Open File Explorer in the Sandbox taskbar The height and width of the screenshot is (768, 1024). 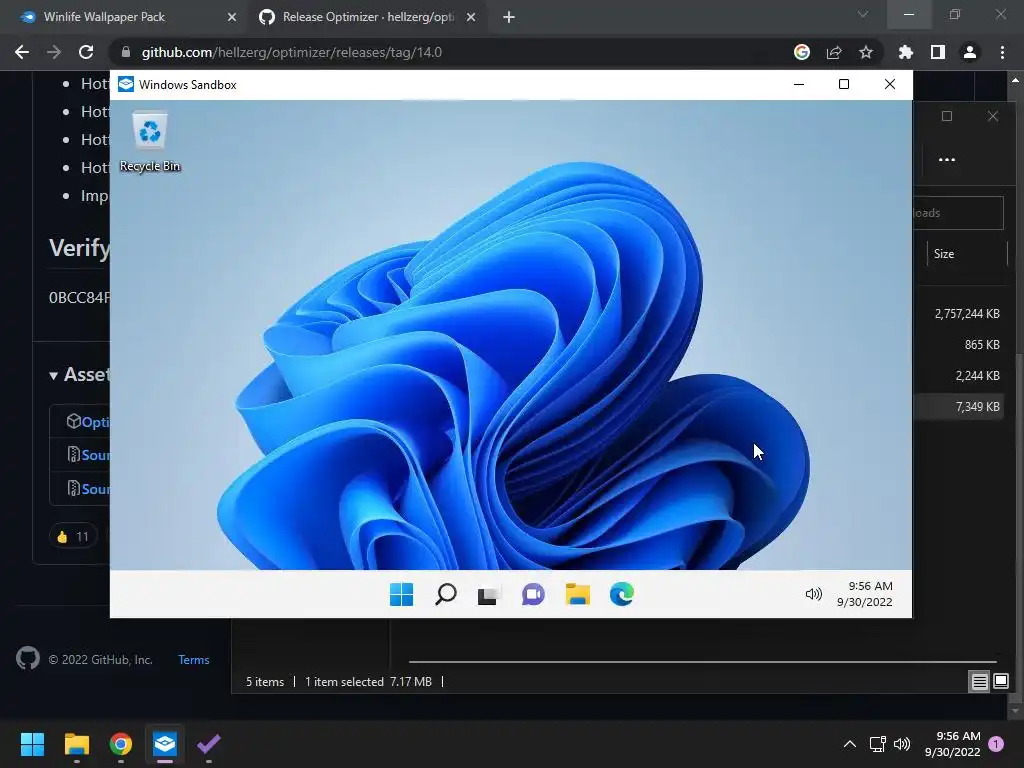[577, 594]
